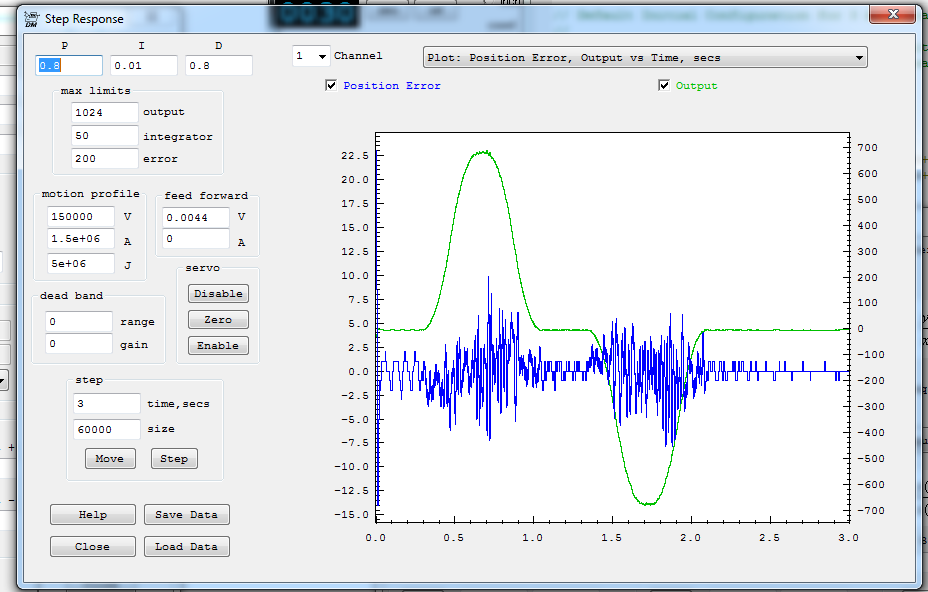Expand the Plot type dropdown list

645,57
